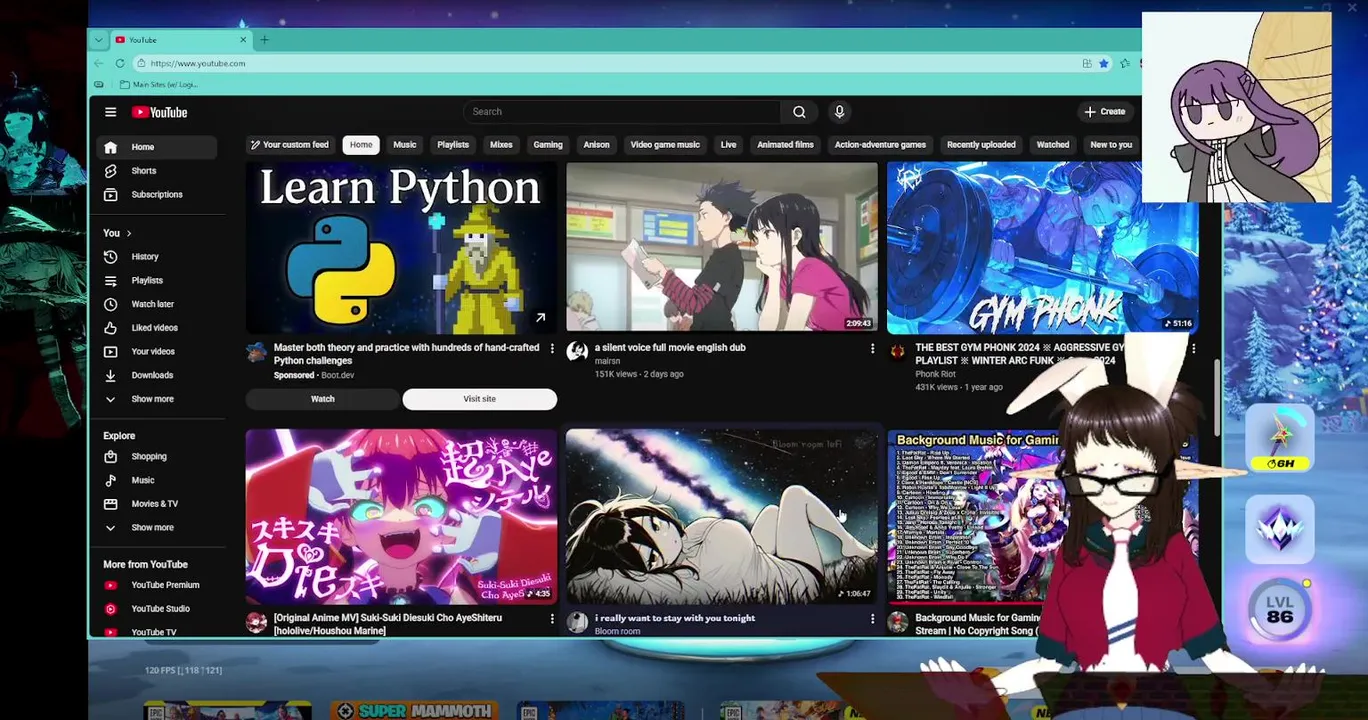This screenshot has width=1368, height=720.
Task: Click inside the YouTube search field
Action: 620,112
